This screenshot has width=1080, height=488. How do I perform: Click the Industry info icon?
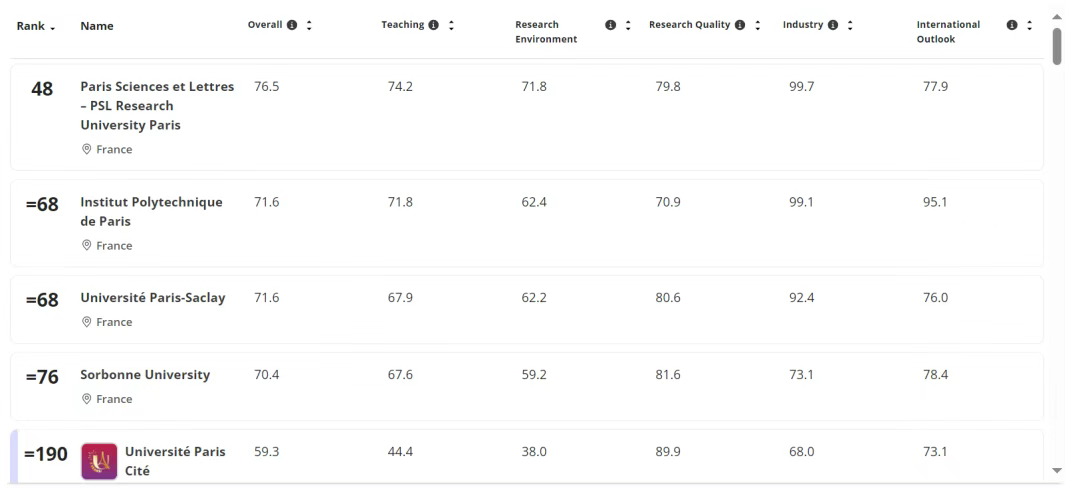click(x=832, y=25)
